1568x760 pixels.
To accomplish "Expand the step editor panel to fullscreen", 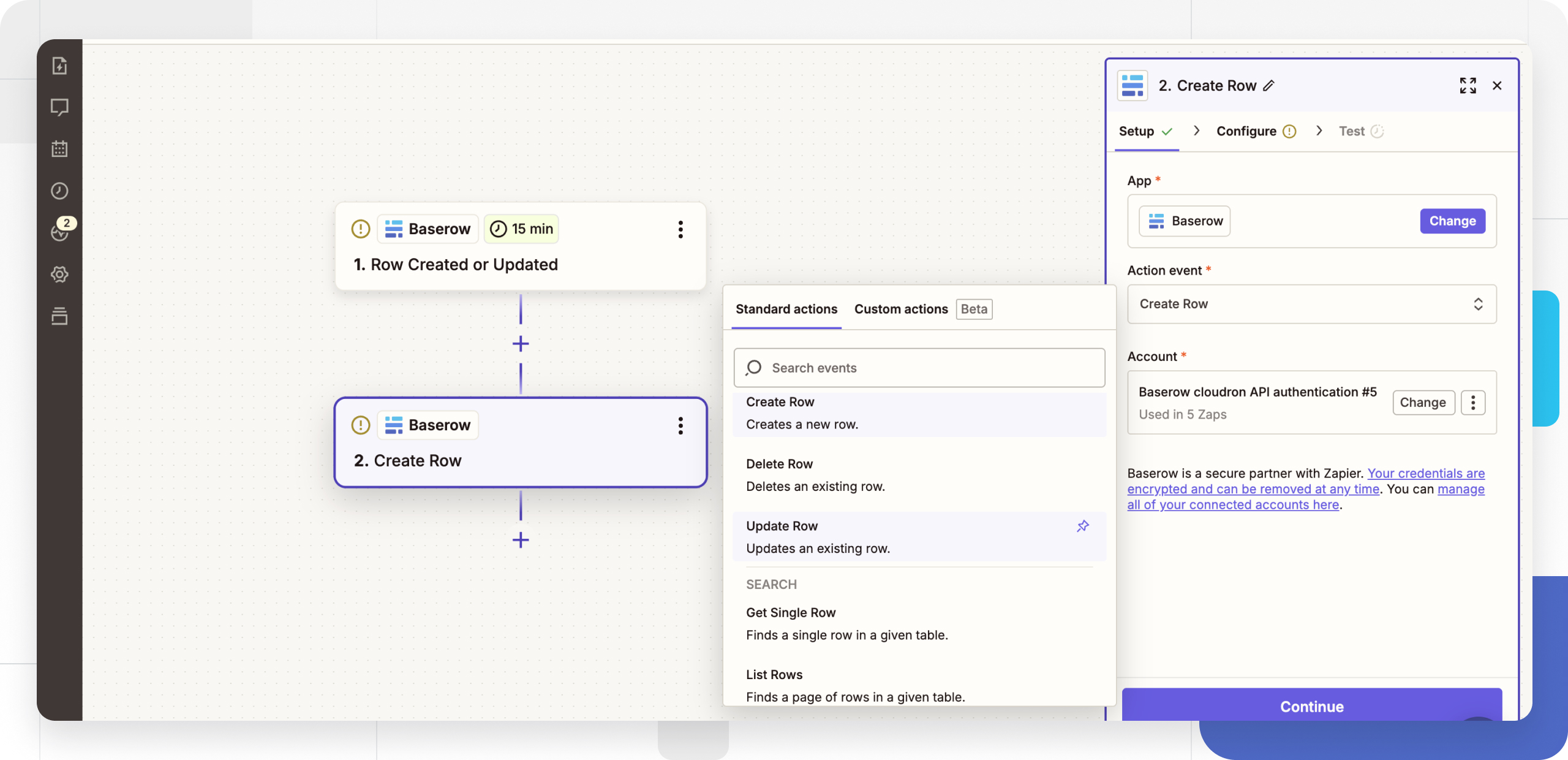I will 1468,86.
